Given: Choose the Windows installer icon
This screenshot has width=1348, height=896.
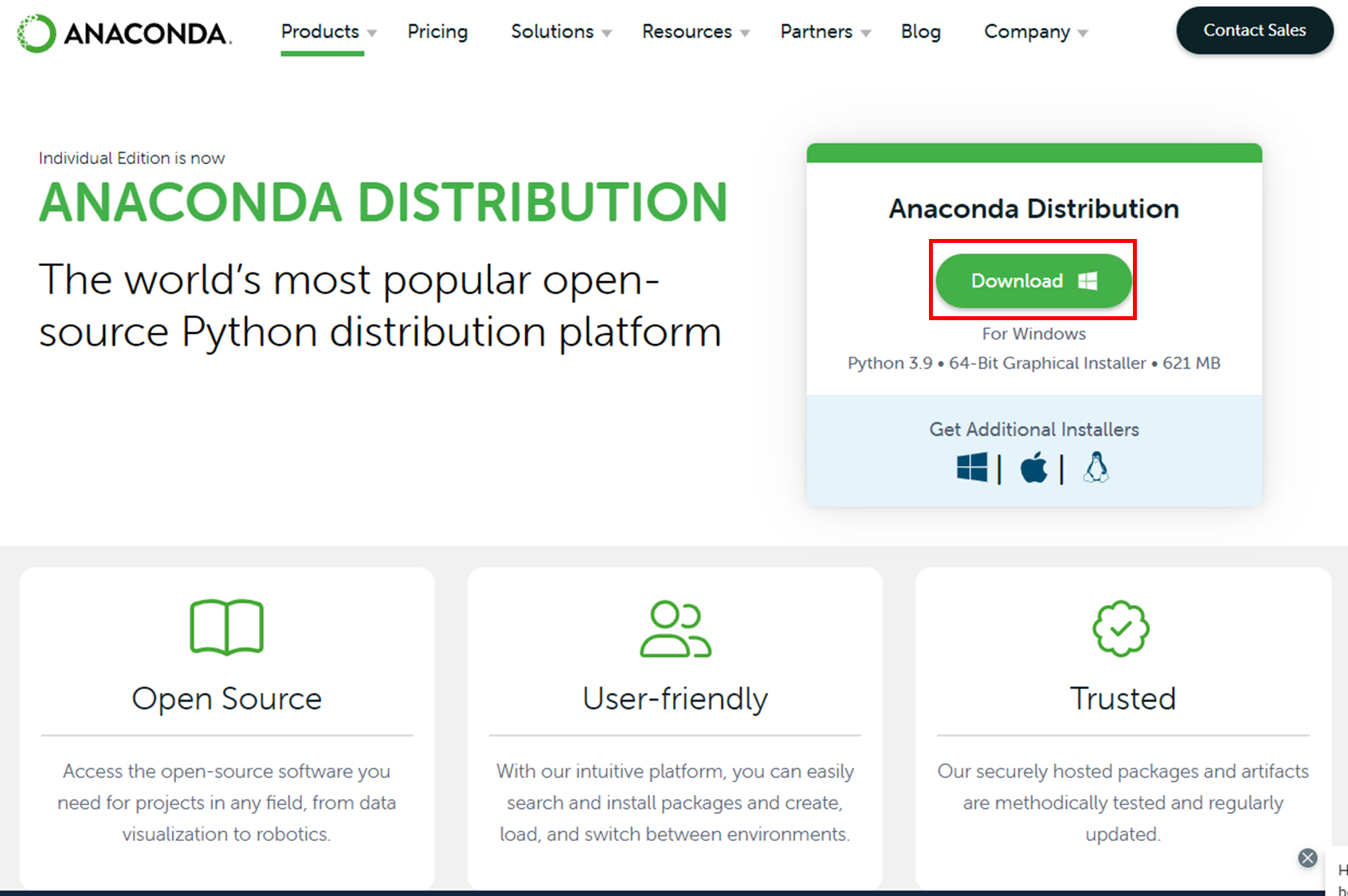Looking at the screenshot, I should (972, 468).
